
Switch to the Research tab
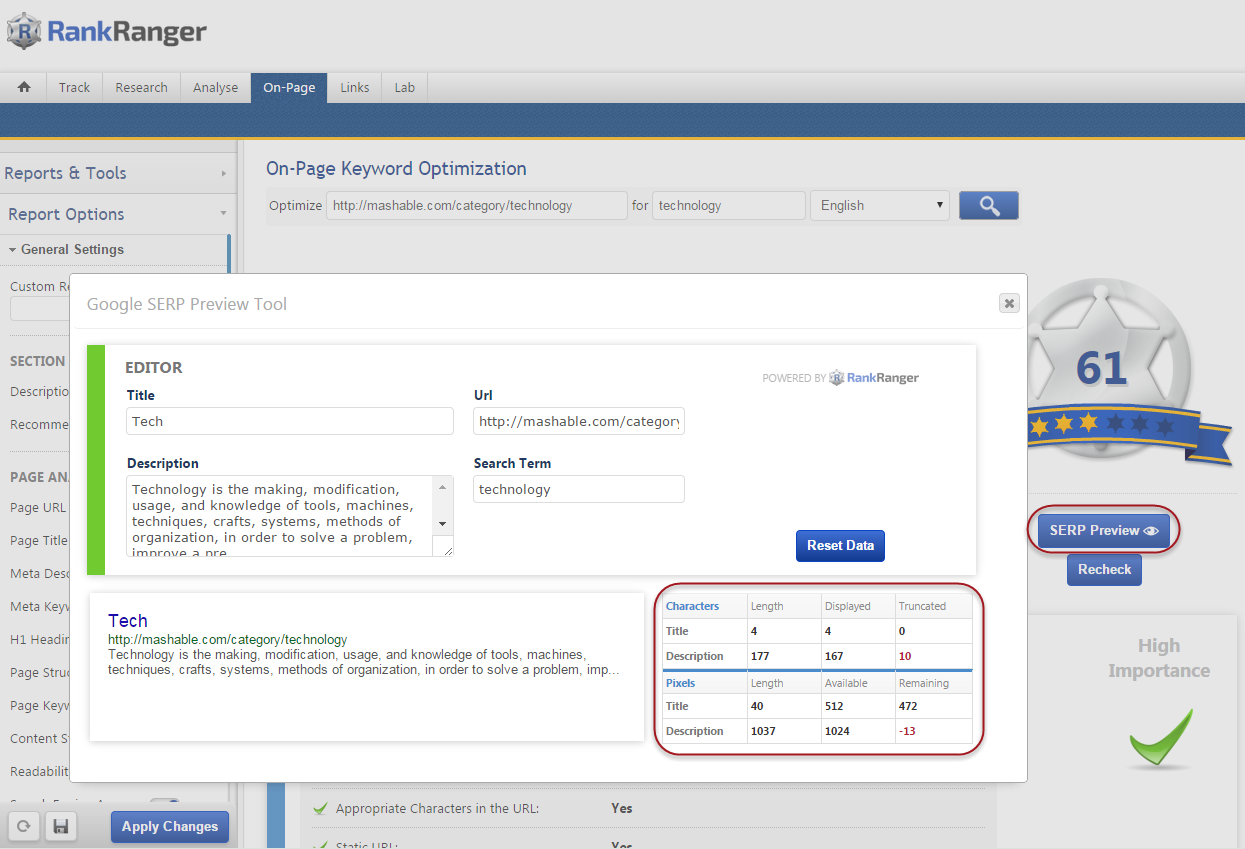[x=141, y=87]
